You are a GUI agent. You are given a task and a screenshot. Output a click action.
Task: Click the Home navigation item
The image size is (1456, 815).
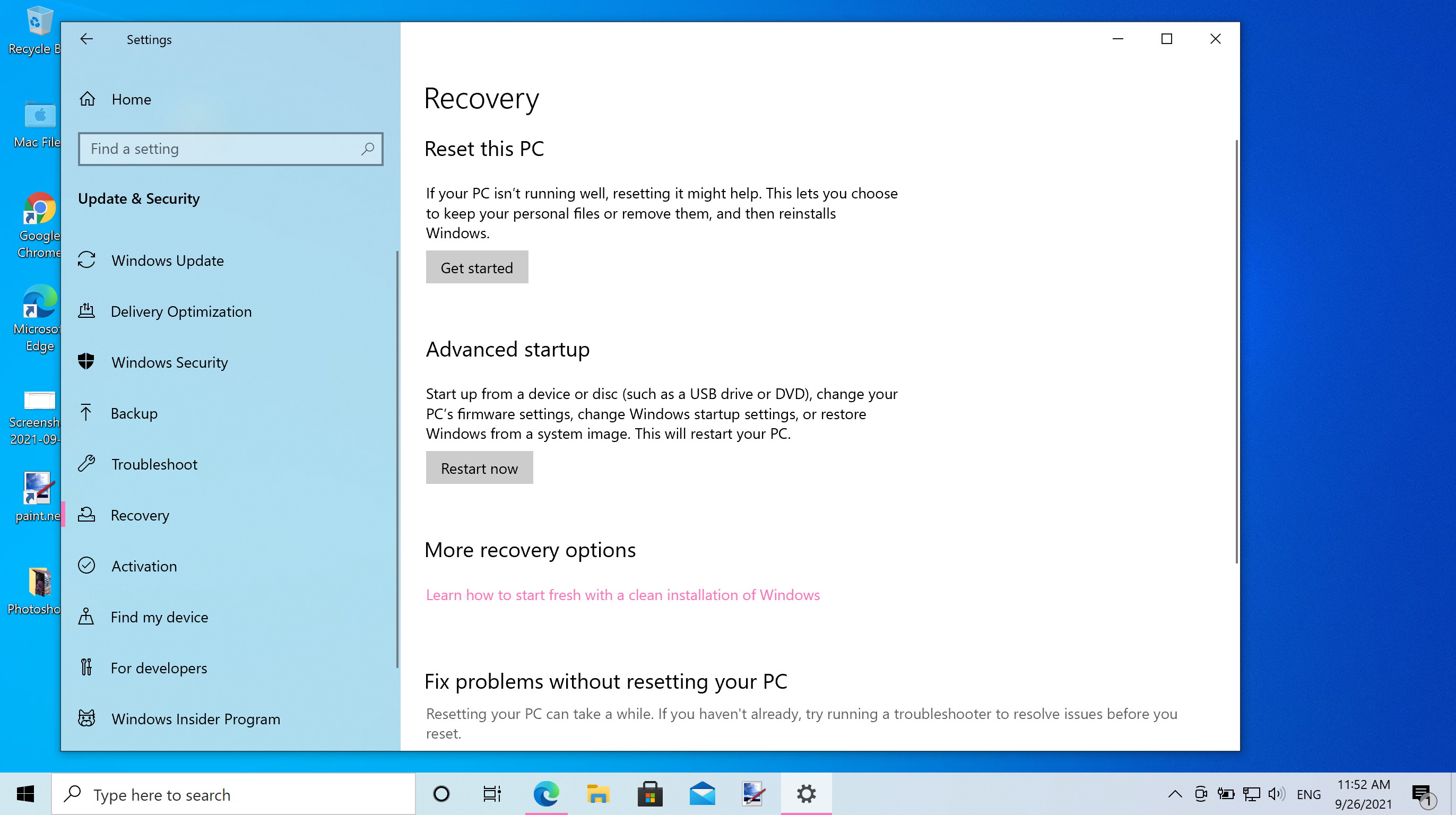[131, 99]
